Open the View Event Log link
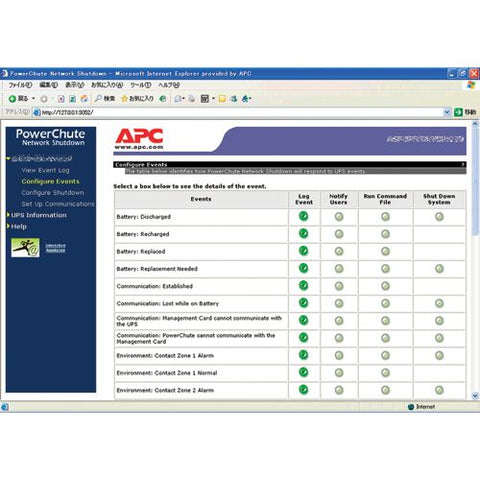The height and width of the screenshot is (480, 480). pos(45,170)
